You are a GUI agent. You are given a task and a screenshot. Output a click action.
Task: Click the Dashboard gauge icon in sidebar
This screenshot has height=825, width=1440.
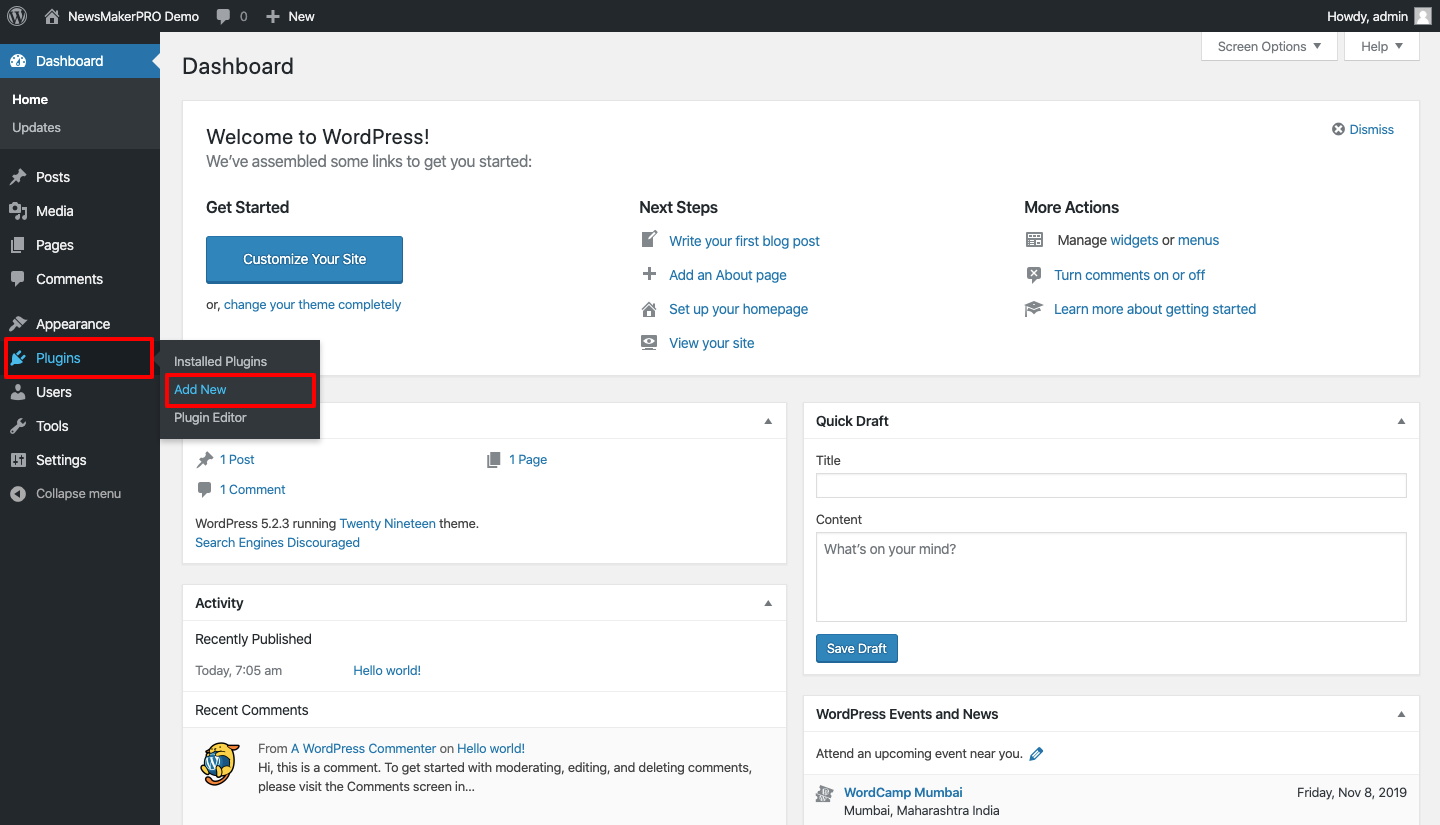click(18, 61)
